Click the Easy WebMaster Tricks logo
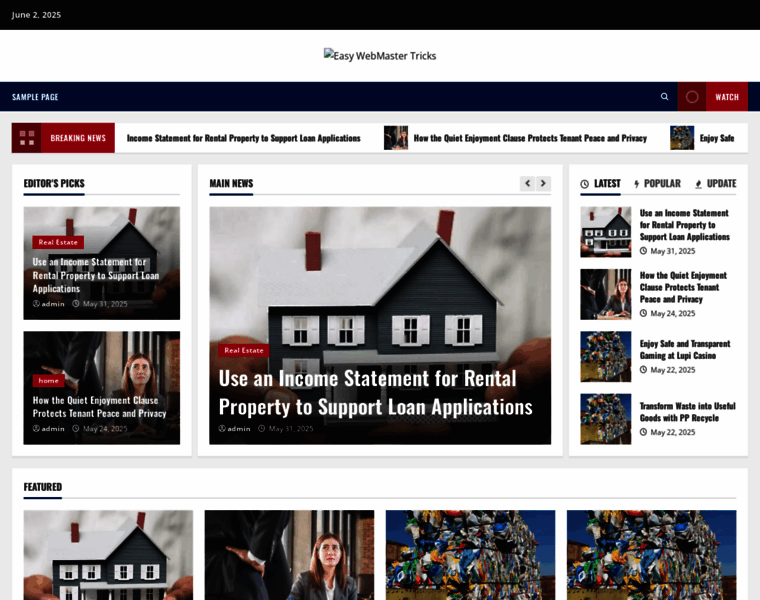This screenshot has width=760, height=600. point(380,56)
